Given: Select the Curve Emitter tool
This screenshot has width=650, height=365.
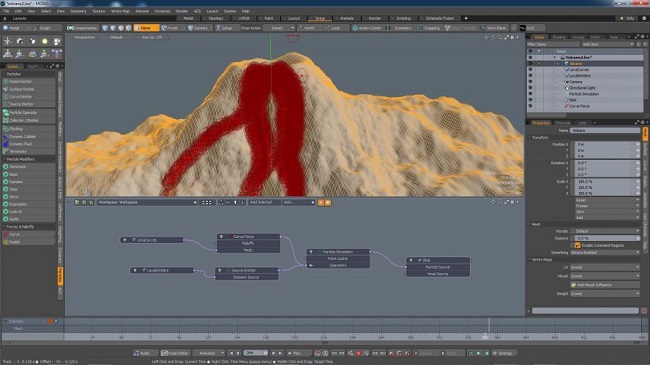Looking at the screenshot, I should [29, 96].
